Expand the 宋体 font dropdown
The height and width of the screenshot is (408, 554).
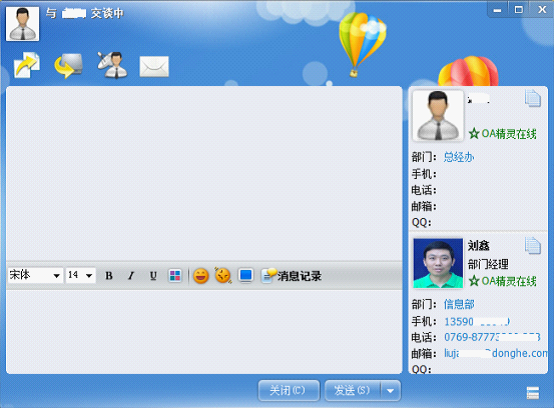coord(56,276)
